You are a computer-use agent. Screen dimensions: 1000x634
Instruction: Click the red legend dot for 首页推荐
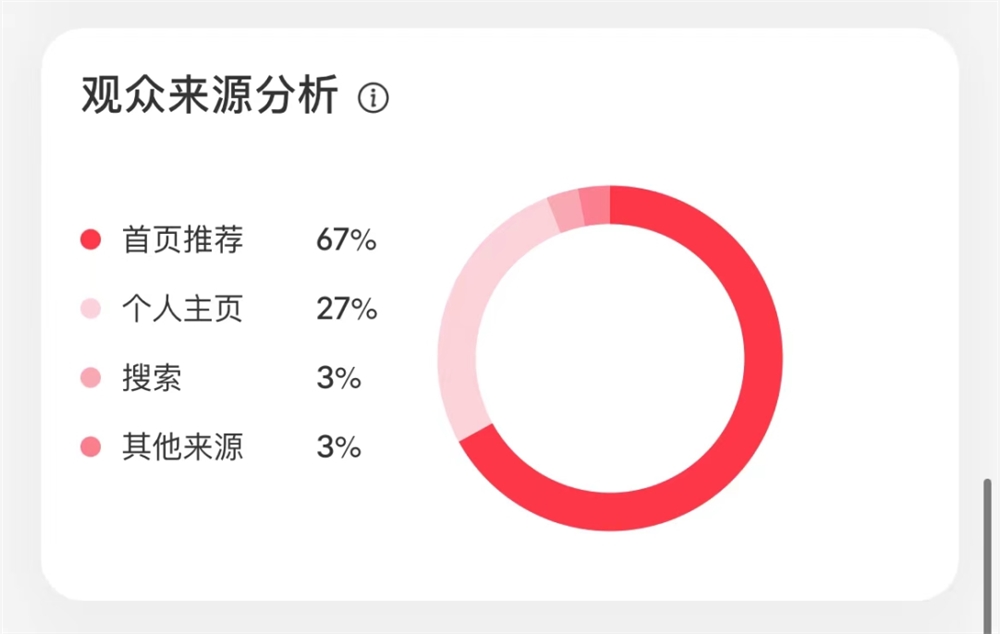tap(90, 240)
